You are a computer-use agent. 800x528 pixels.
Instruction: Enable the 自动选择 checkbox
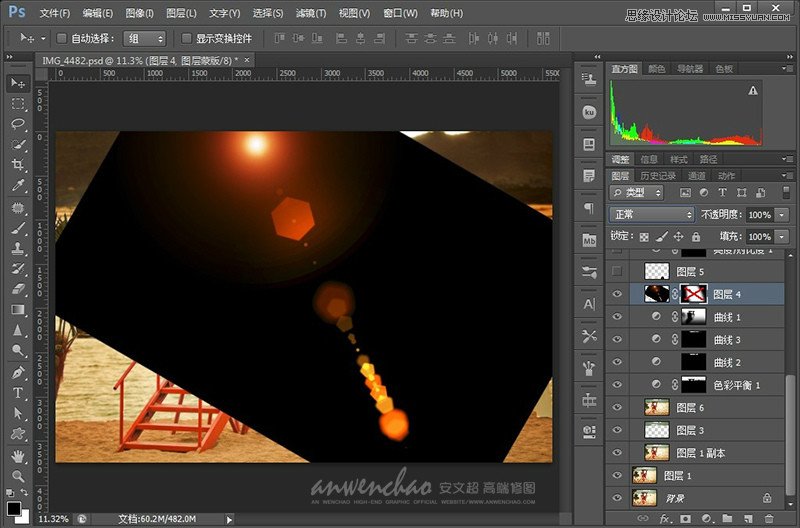click(x=62, y=38)
